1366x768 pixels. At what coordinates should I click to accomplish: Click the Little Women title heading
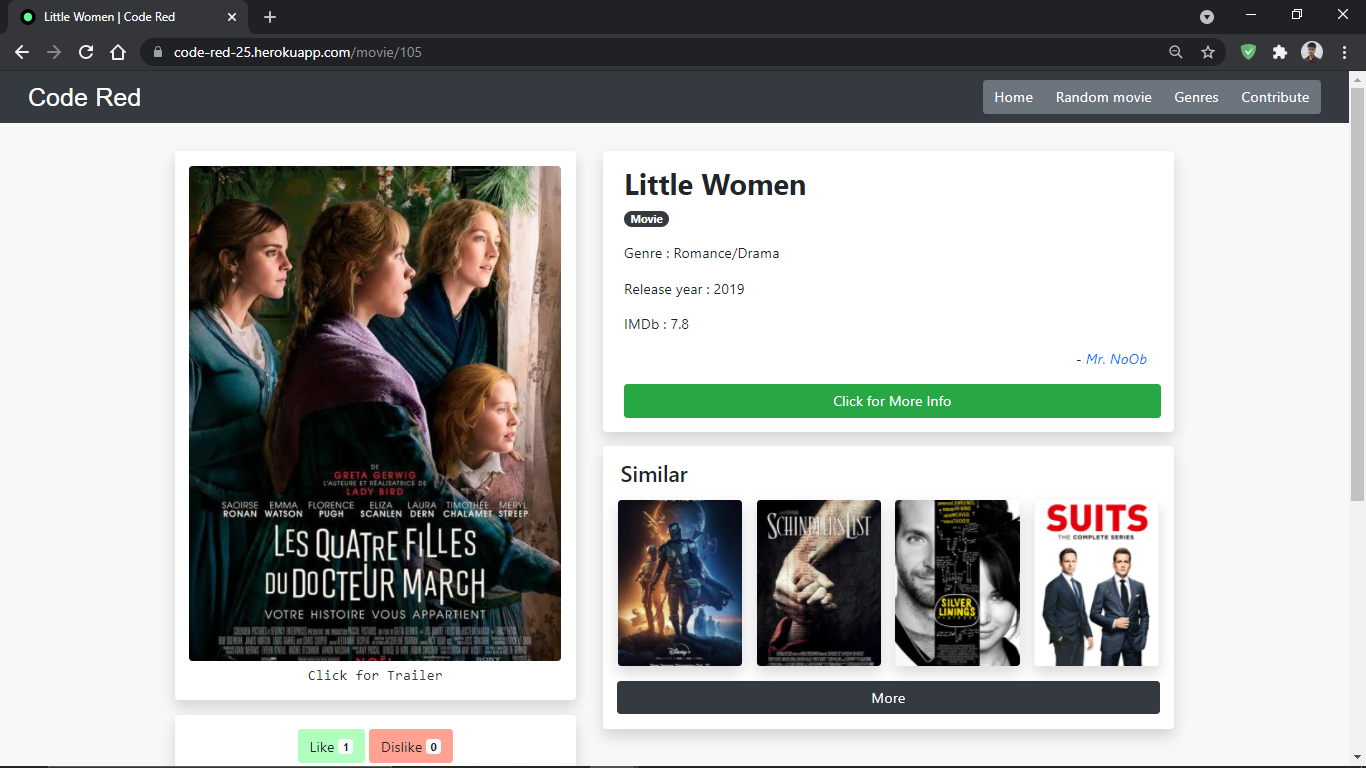[x=715, y=185]
